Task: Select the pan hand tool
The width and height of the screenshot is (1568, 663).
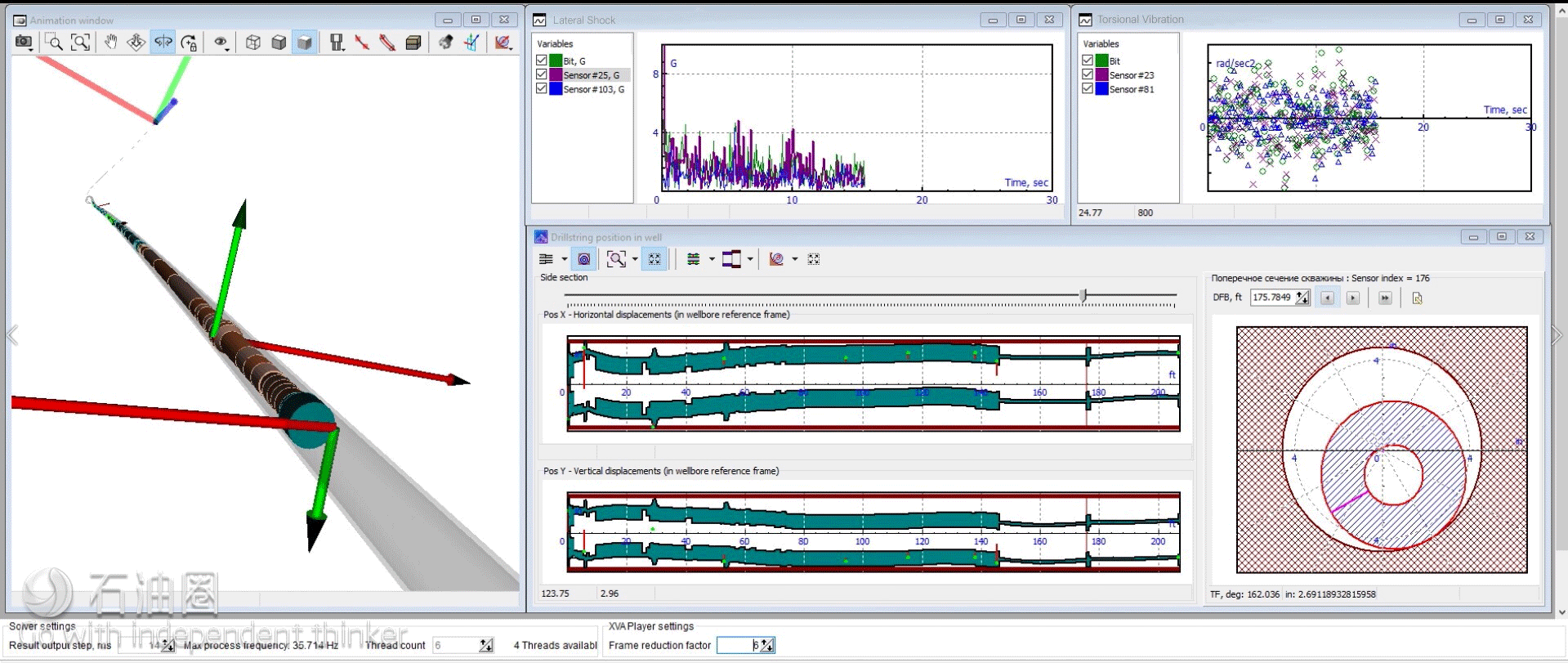Action: coord(110,43)
